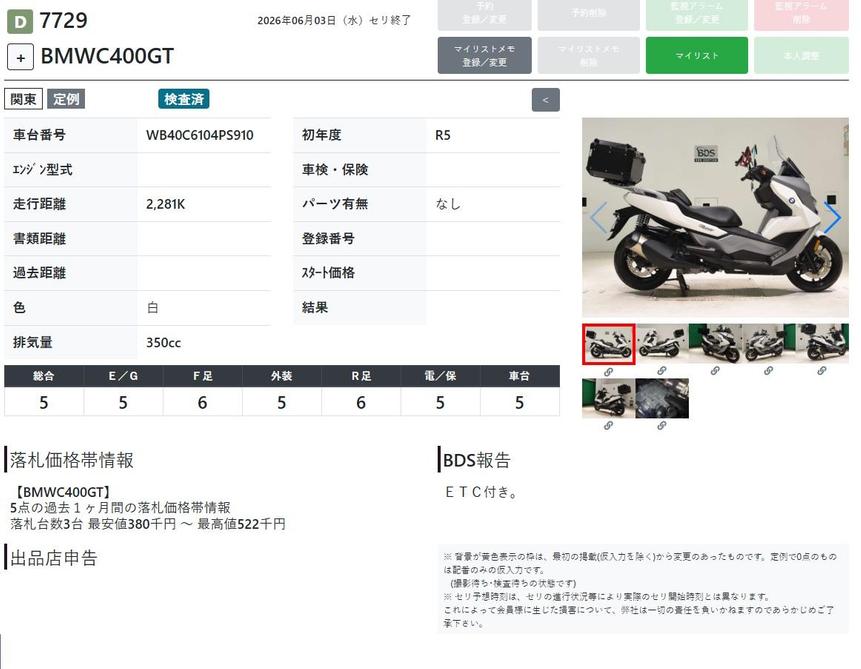The width and height of the screenshot is (861, 669).
Task: Click the pink 監視アラーム 削除 button
Action: [801, 13]
